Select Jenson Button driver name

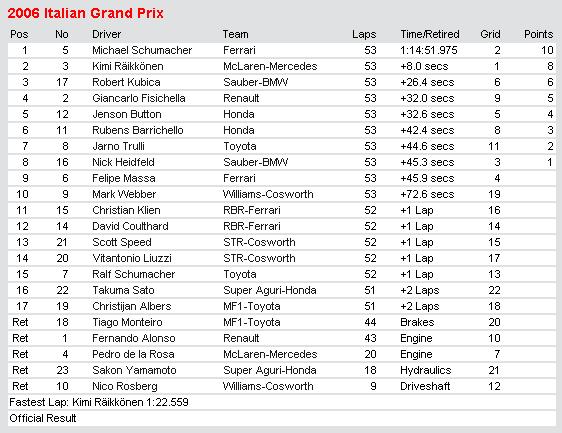tap(127, 114)
